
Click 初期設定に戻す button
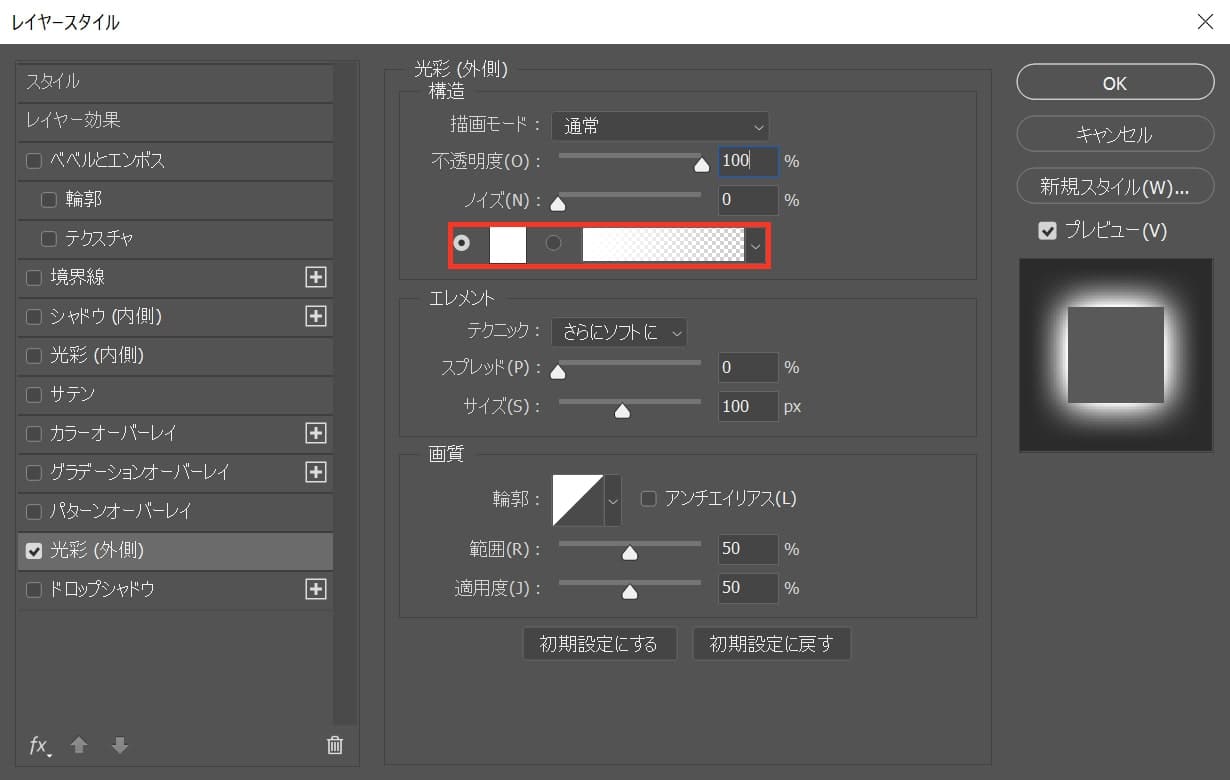tap(771, 644)
